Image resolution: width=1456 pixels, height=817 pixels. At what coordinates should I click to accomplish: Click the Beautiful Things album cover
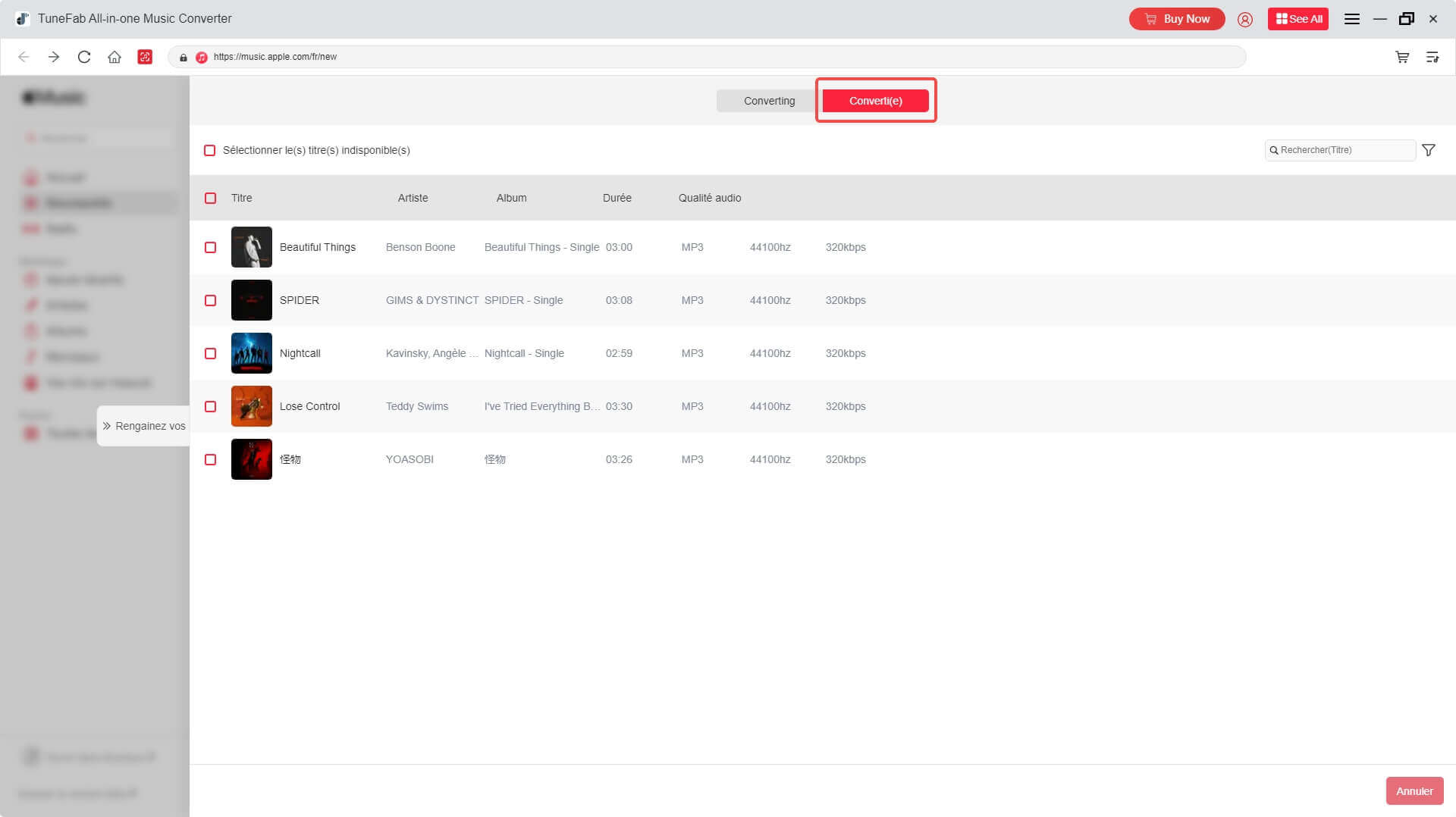(x=252, y=247)
